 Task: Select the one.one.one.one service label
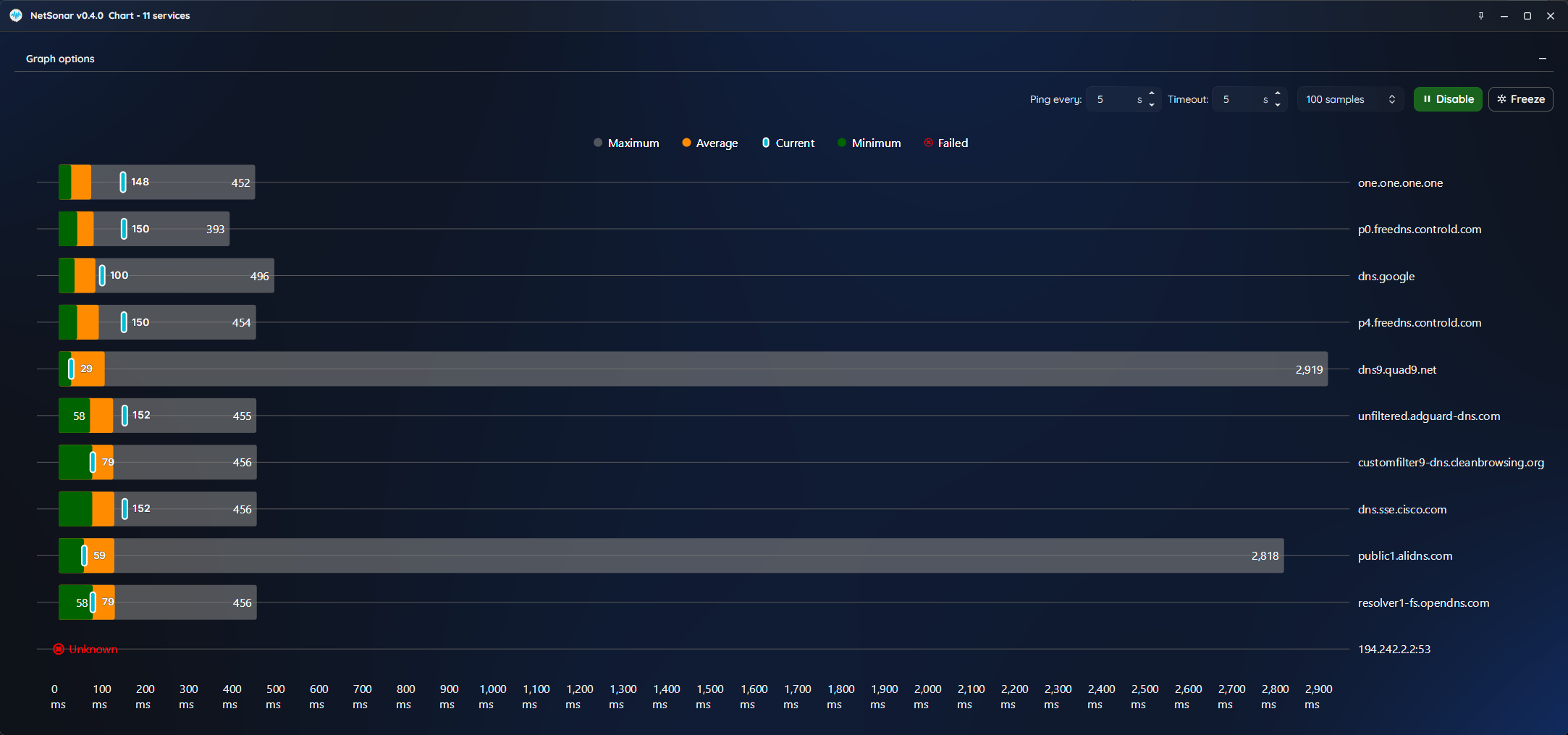[x=1400, y=182]
